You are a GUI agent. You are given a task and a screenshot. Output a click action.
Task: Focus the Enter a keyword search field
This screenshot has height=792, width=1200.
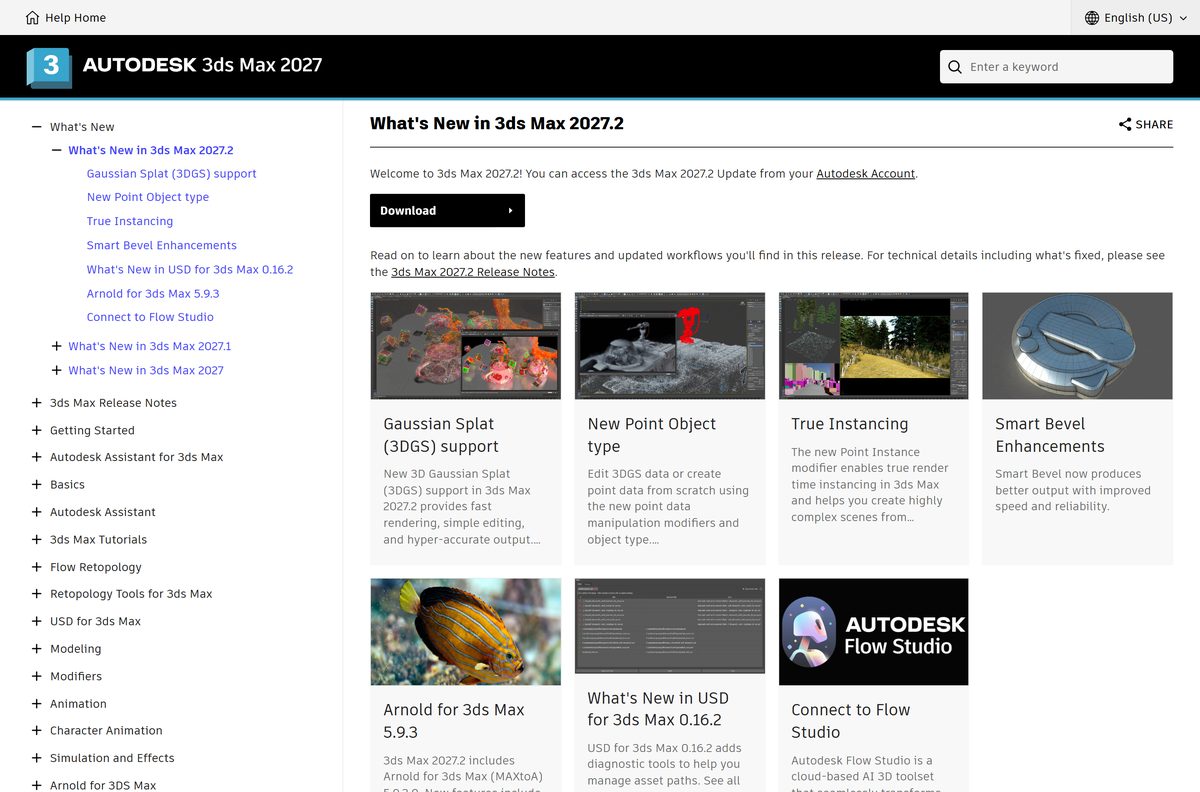(1056, 67)
